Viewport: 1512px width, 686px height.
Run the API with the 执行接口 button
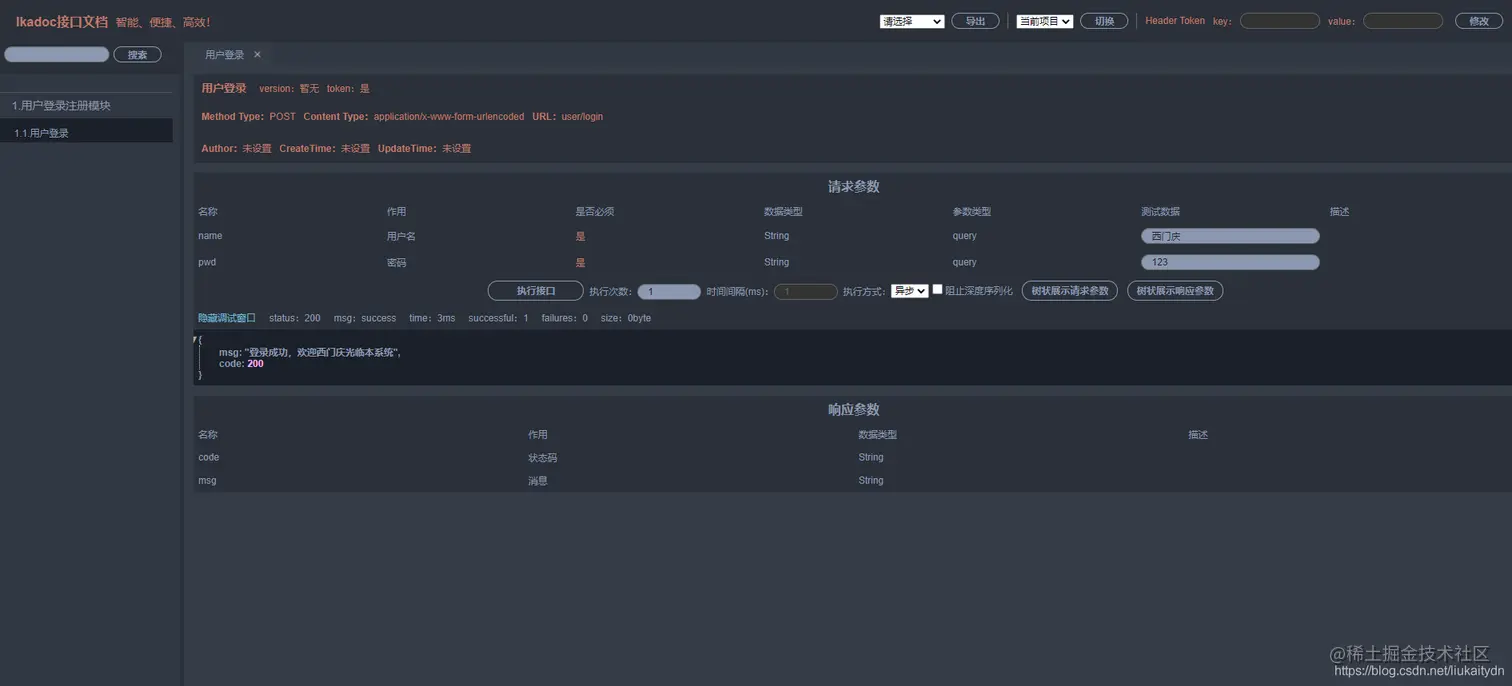coord(536,291)
